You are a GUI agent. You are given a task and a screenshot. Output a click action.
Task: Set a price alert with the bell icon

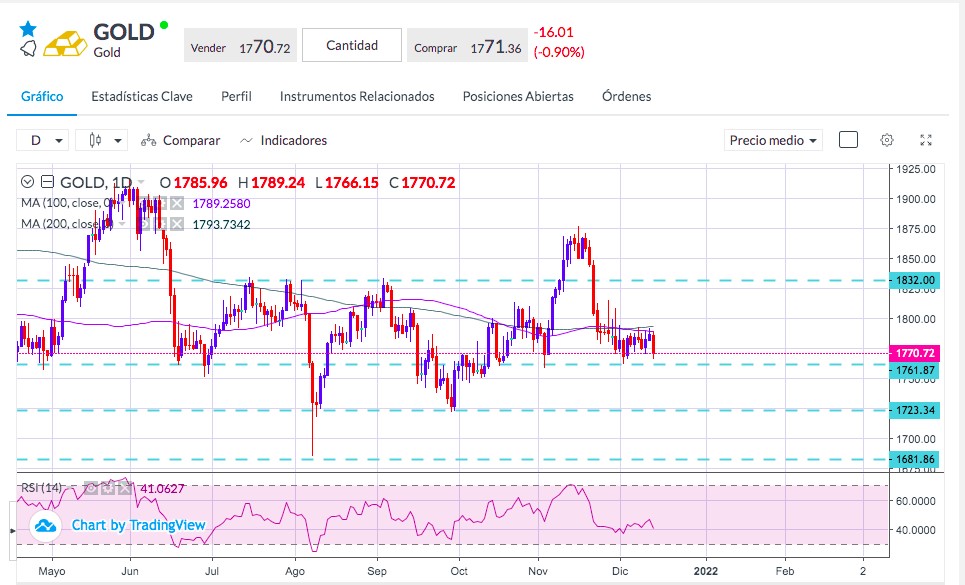click(28, 49)
